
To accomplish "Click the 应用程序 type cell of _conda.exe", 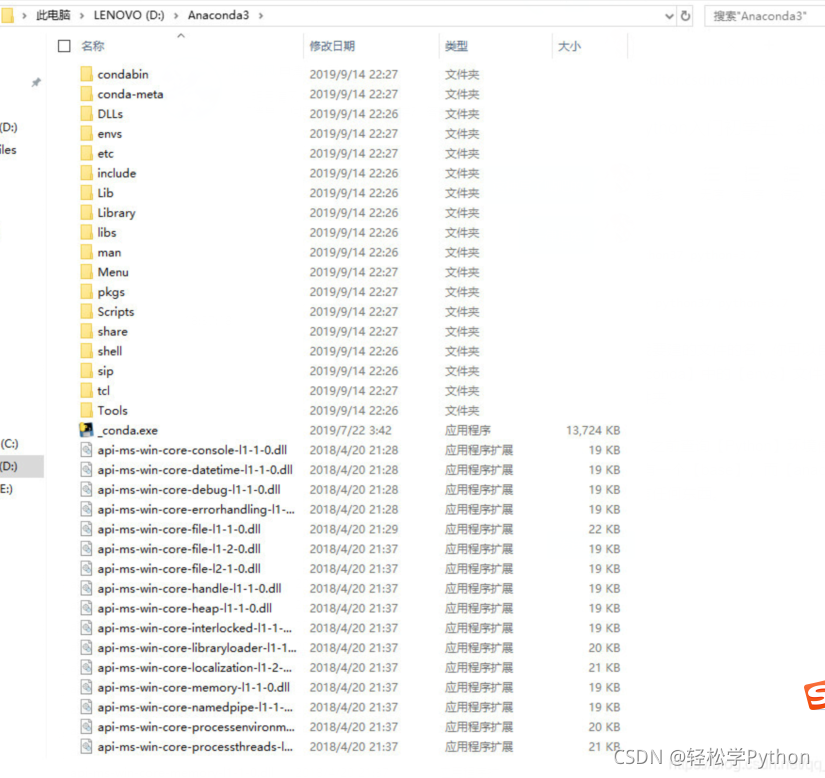I will click(468, 430).
